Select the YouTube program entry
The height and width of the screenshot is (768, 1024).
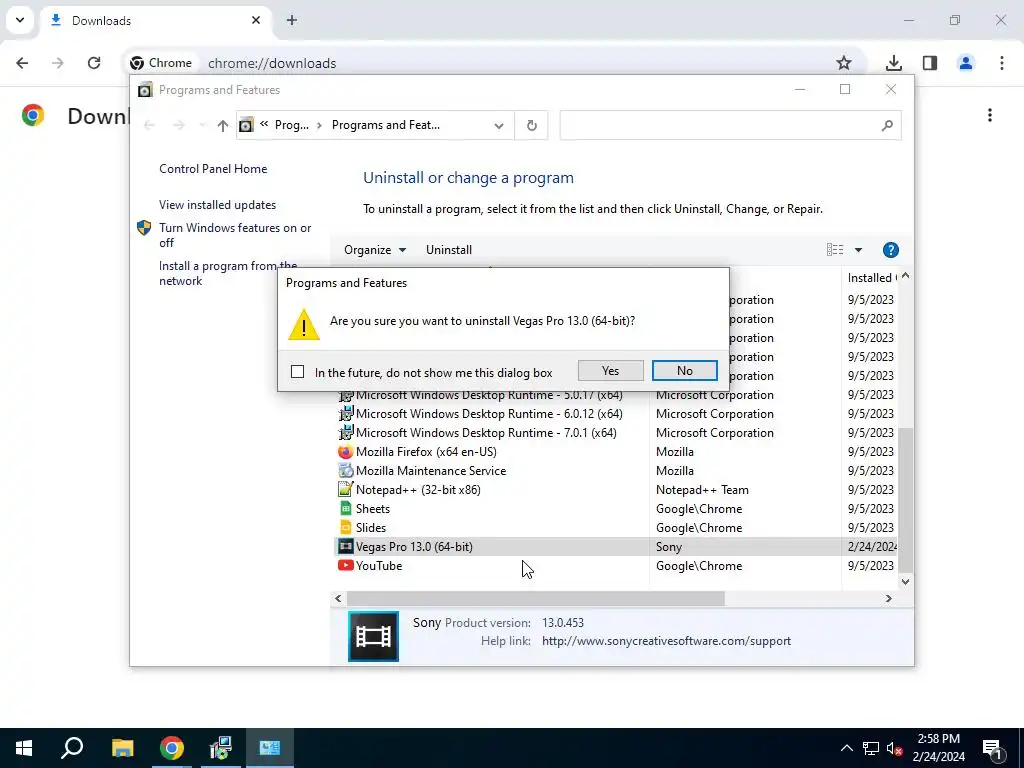coord(617,566)
